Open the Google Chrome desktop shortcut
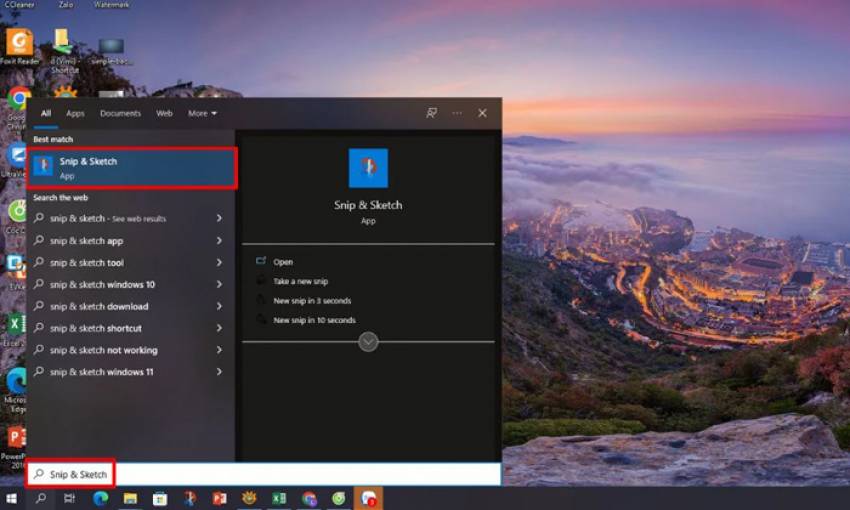The height and width of the screenshot is (510, 850). tap(18, 99)
